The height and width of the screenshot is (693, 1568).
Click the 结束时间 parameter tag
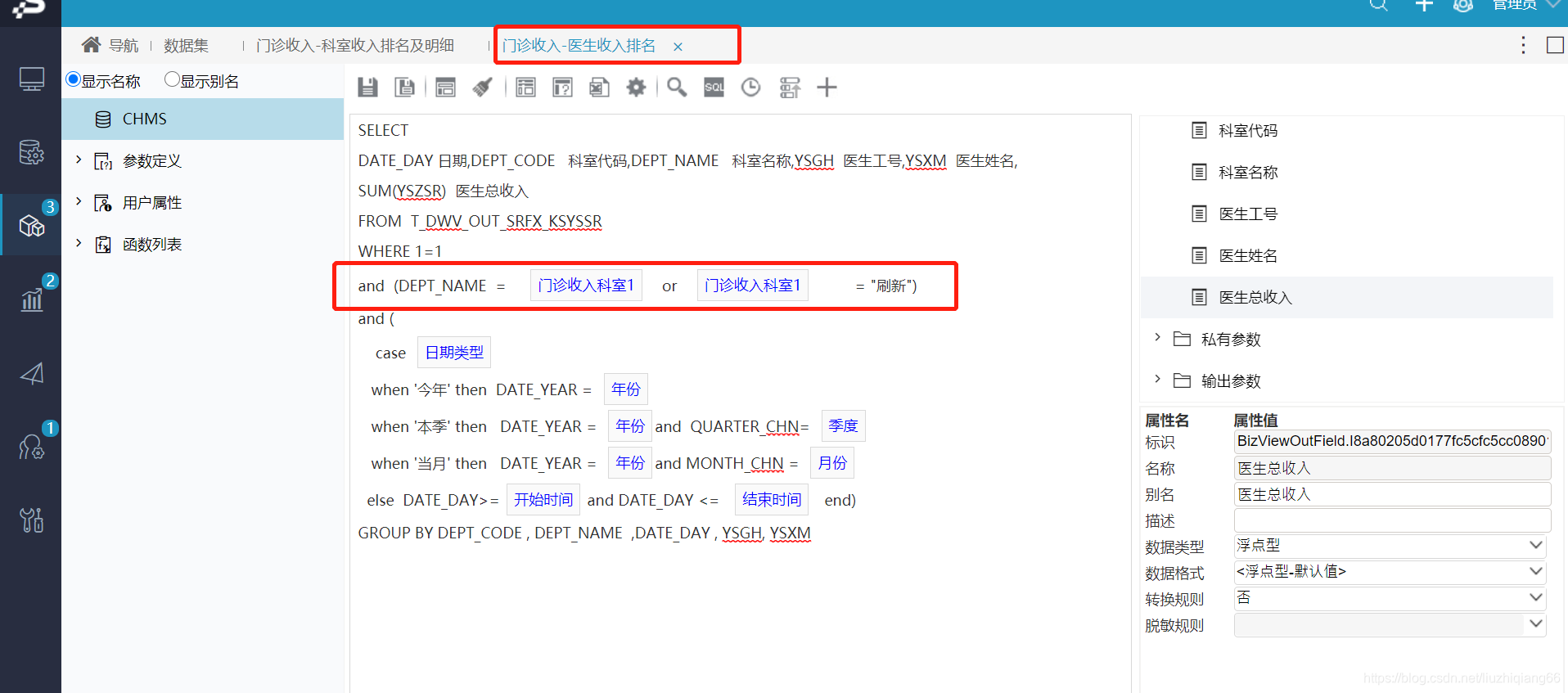772,500
